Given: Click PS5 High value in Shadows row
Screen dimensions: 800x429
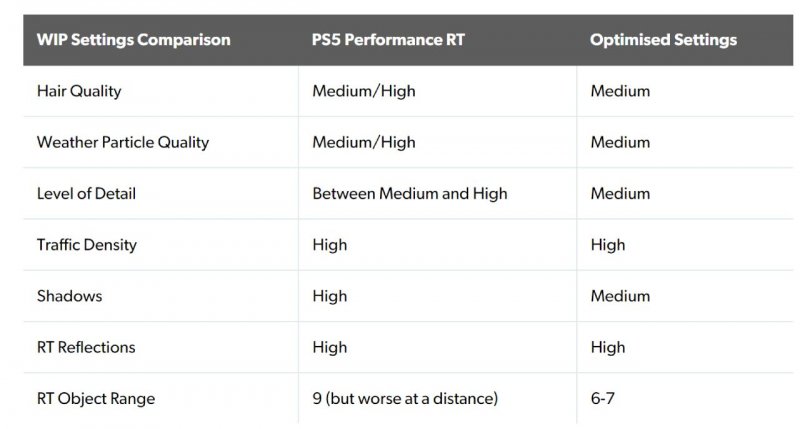Looking at the screenshot, I should pos(330,296).
